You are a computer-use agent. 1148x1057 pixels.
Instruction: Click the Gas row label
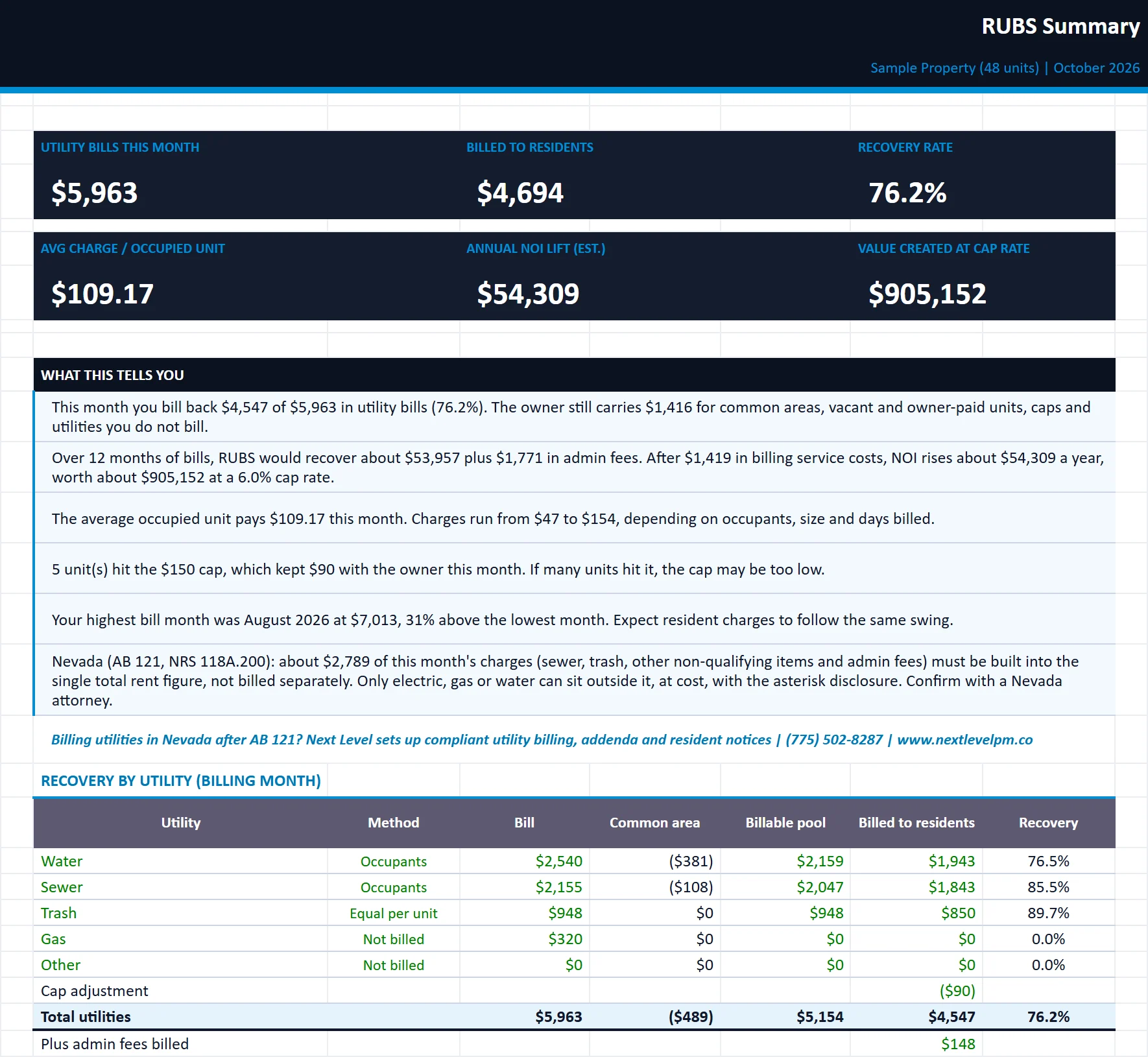coord(53,939)
